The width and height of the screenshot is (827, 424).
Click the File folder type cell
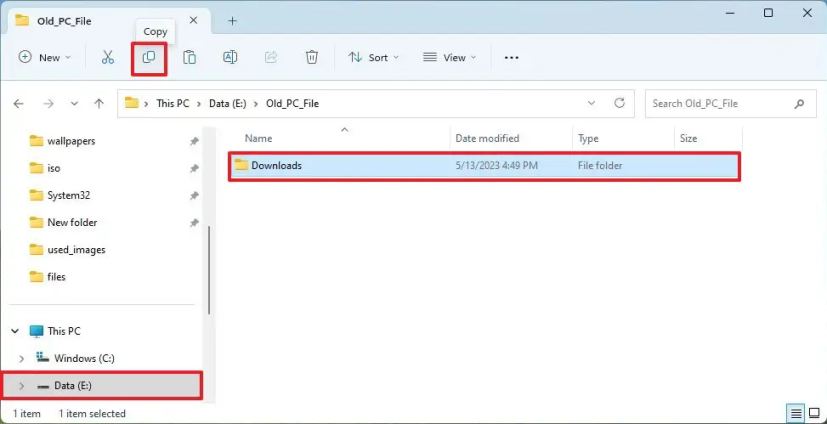[x=600, y=166]
